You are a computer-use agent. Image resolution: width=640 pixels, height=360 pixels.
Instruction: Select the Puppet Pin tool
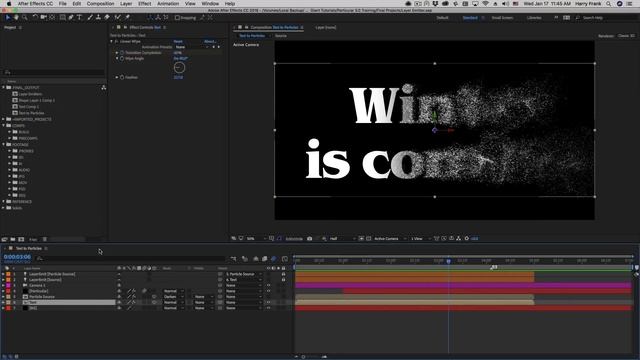click(127, 18)
